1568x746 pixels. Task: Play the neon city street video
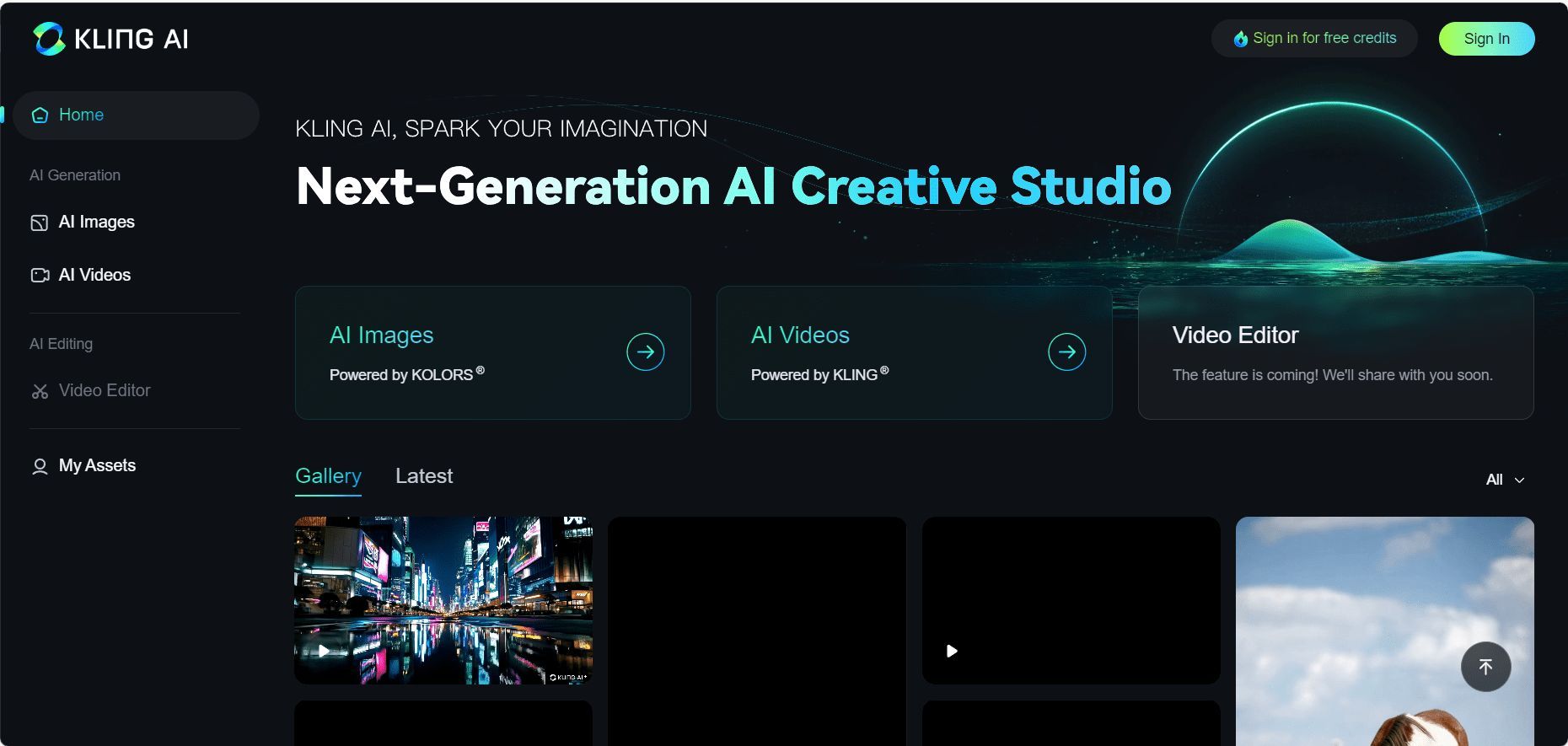(325, 651)
